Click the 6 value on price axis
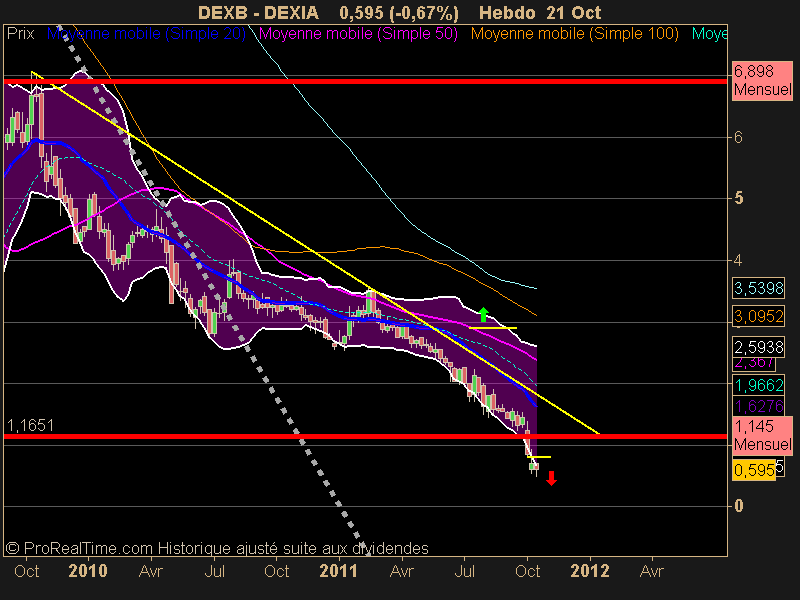This screenshot has width=800, height=600. click(x=738, y=137)
